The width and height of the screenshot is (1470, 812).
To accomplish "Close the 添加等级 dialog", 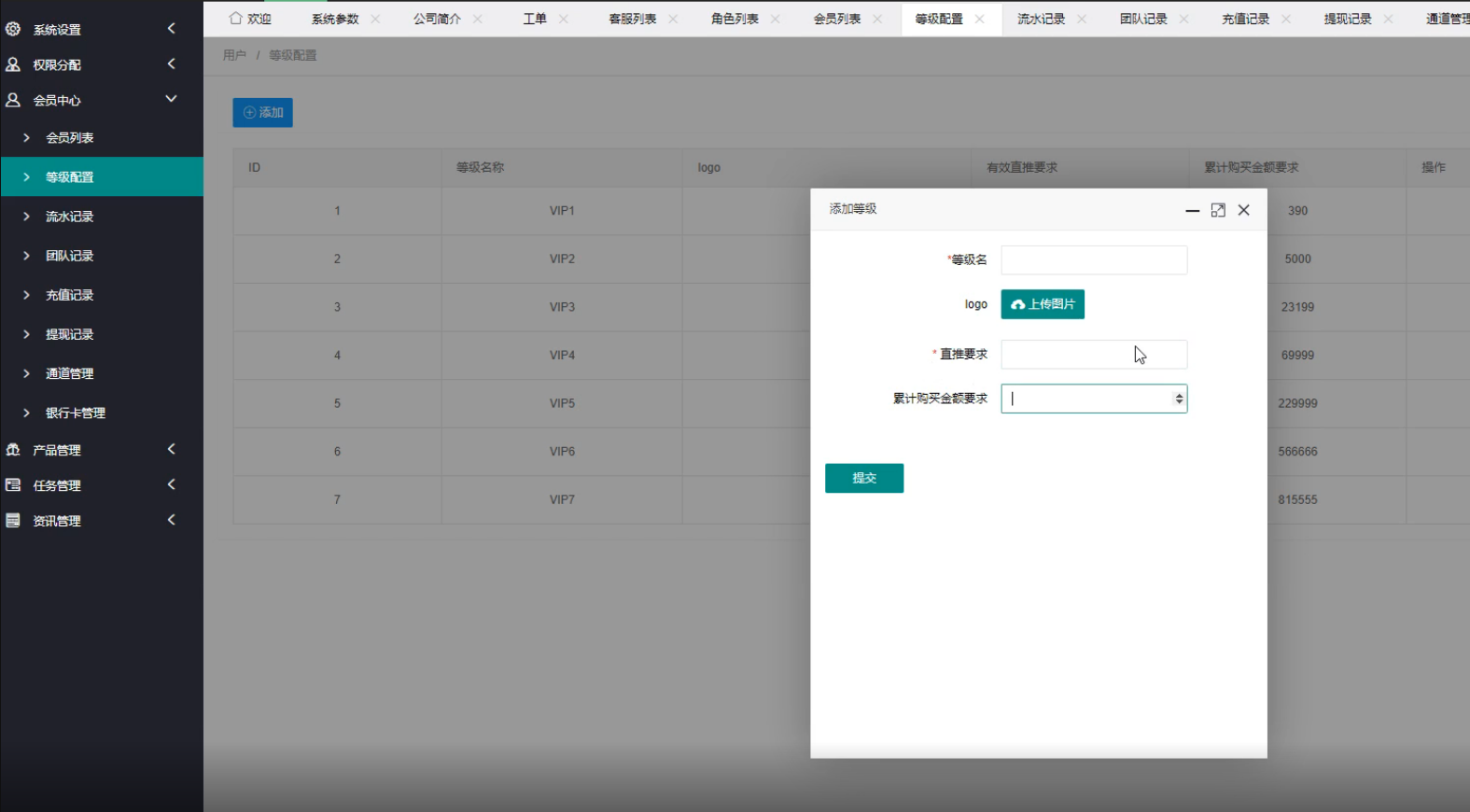I will tap(1243, 210).
